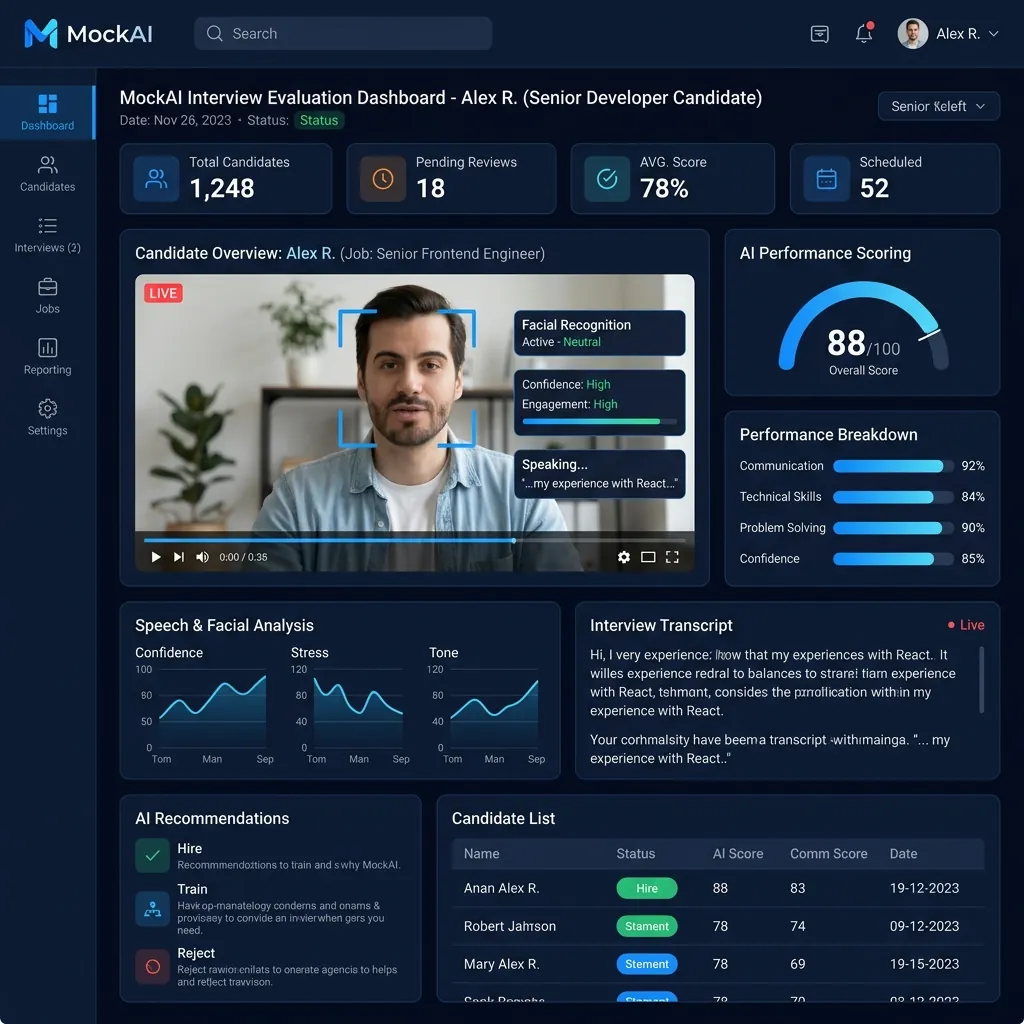
Task: Sort by Date column header
Action: [903, 854]
